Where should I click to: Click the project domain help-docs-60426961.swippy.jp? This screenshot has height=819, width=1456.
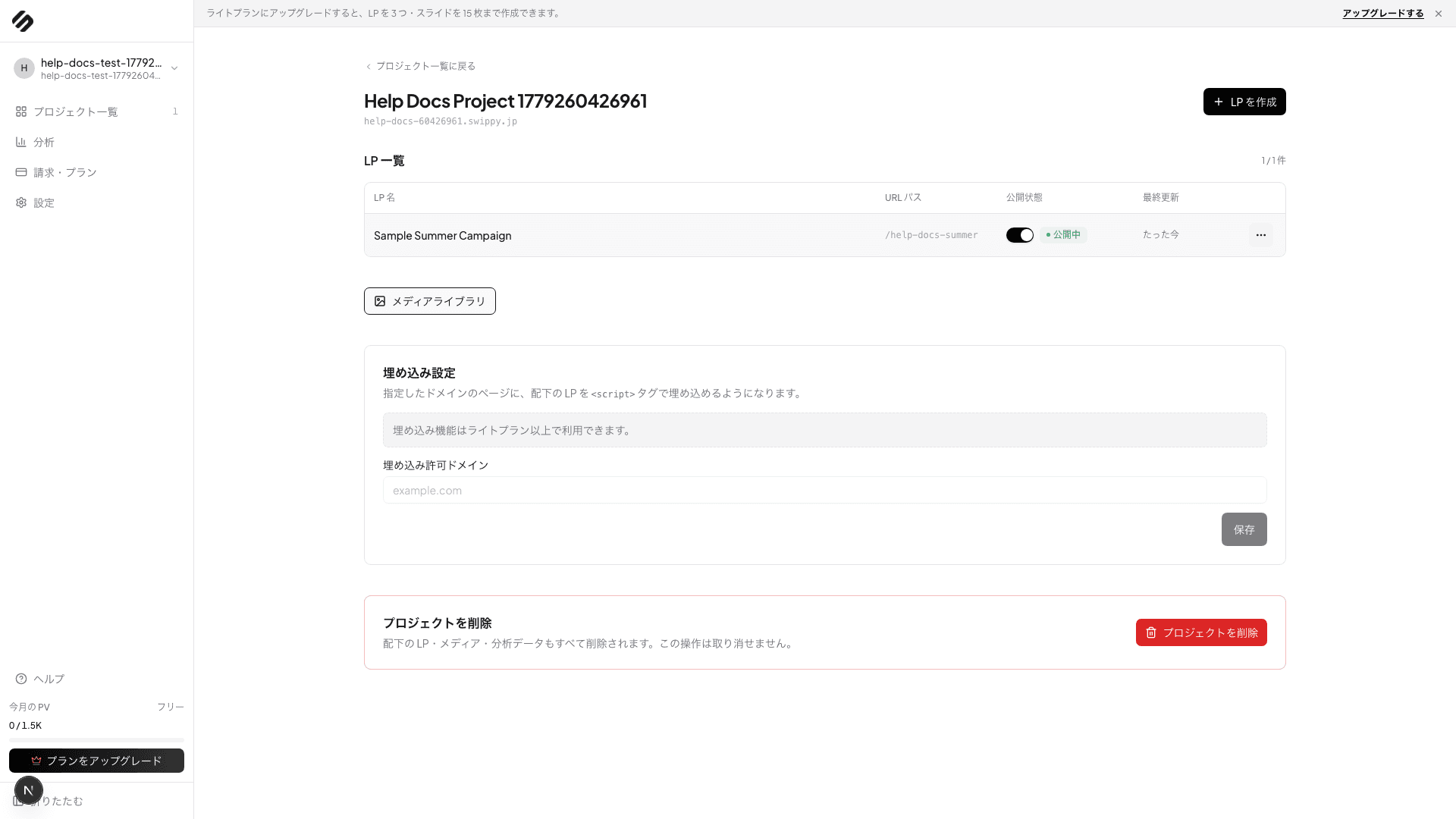(441, 121)
